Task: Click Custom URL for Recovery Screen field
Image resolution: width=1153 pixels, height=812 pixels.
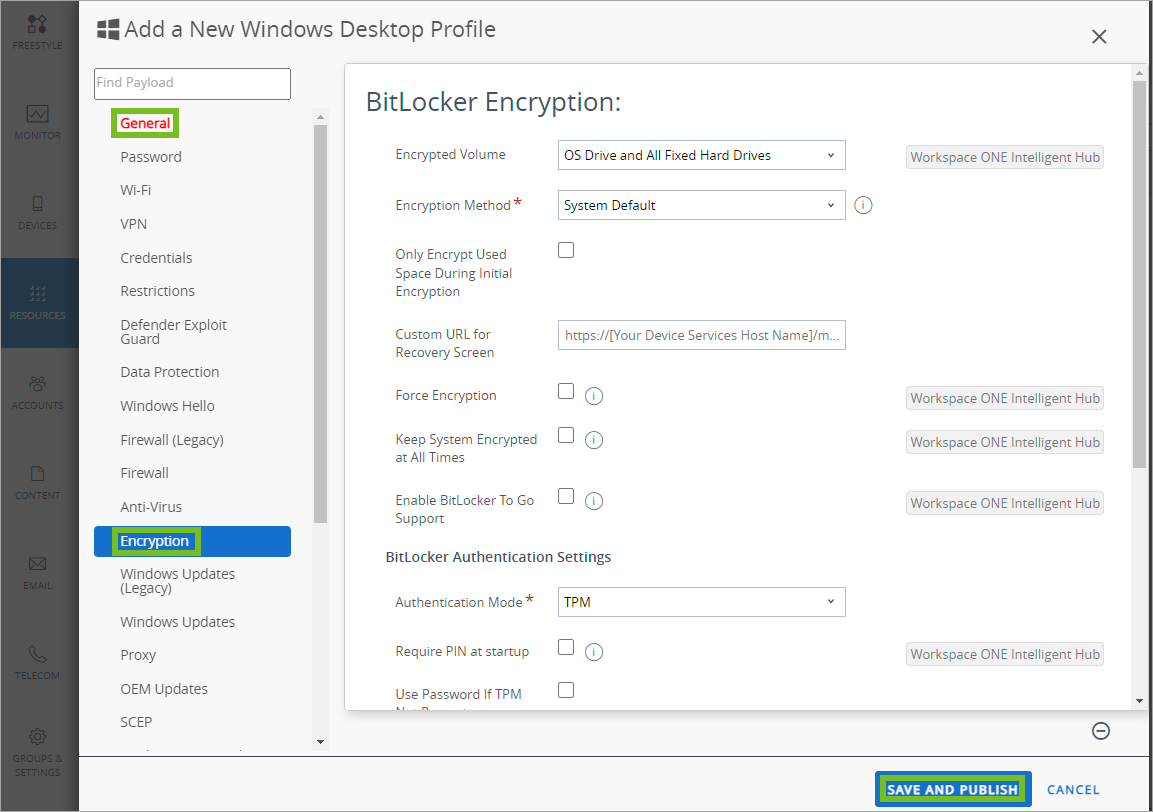Action: tap(702, 335)
